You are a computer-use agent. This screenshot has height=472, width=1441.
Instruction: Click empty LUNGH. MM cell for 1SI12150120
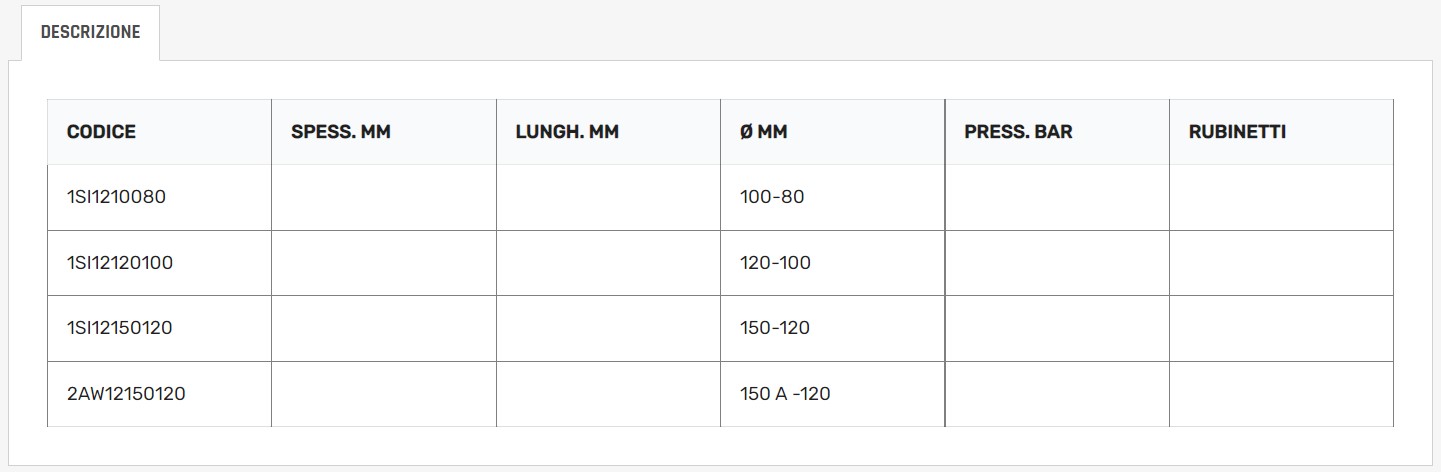[x=608, y=328]
